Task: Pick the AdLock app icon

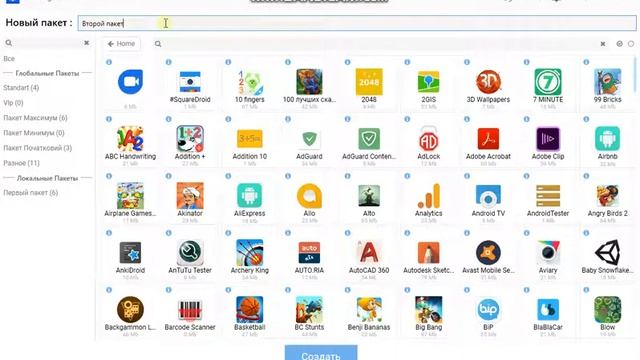Action: (x=429, y=139)
